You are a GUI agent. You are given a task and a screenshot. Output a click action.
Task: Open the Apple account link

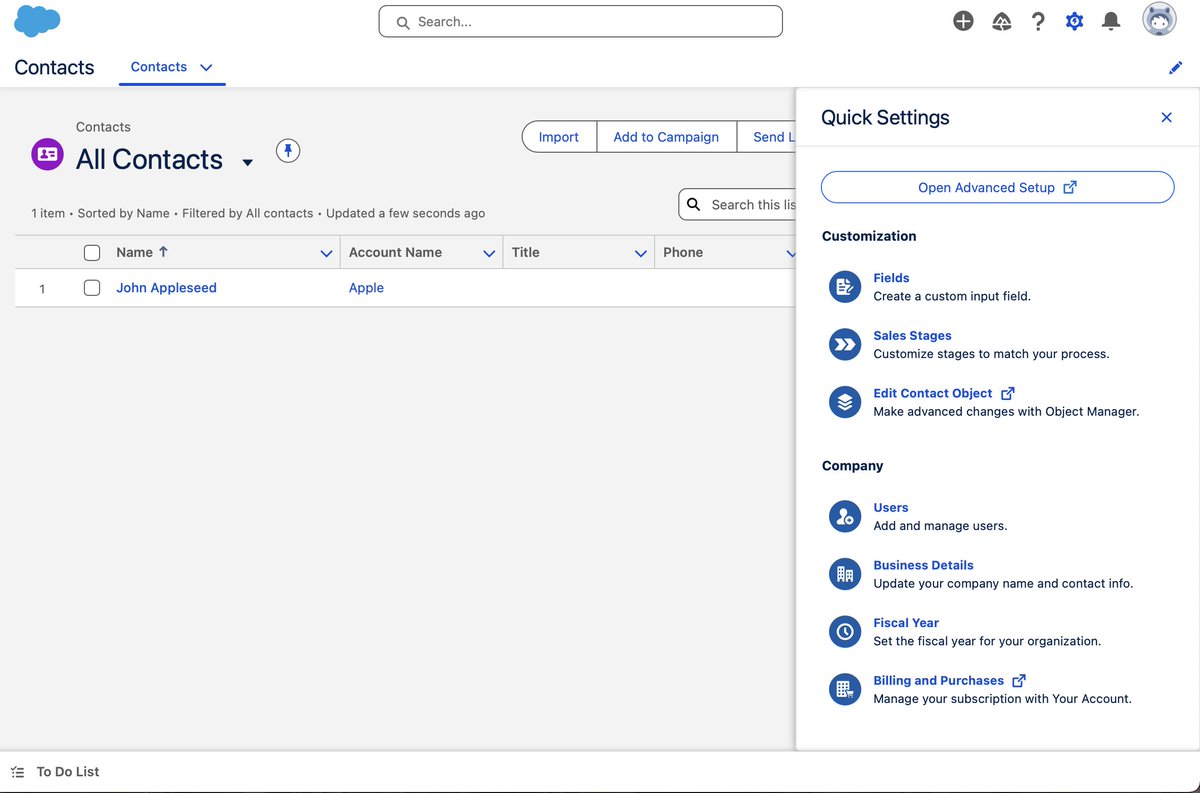pos(366,288)
